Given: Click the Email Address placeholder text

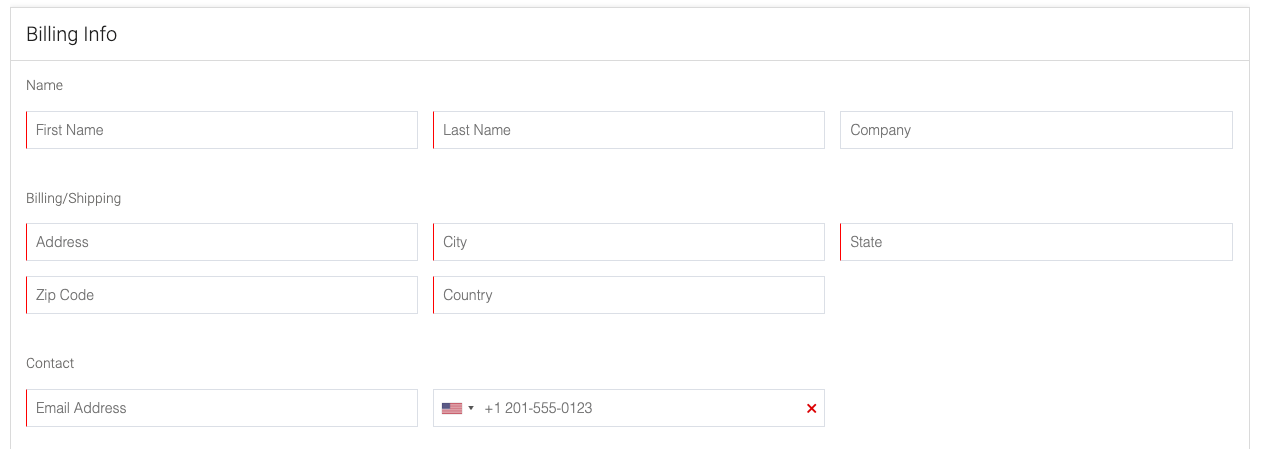Looking at the screenshot, I should click(x=81, y=408).
